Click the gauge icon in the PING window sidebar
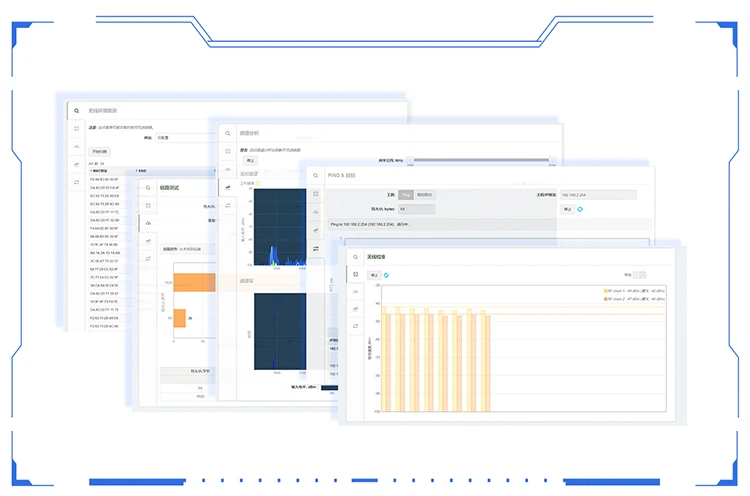 pyautogui.click(x=316, y=212)
